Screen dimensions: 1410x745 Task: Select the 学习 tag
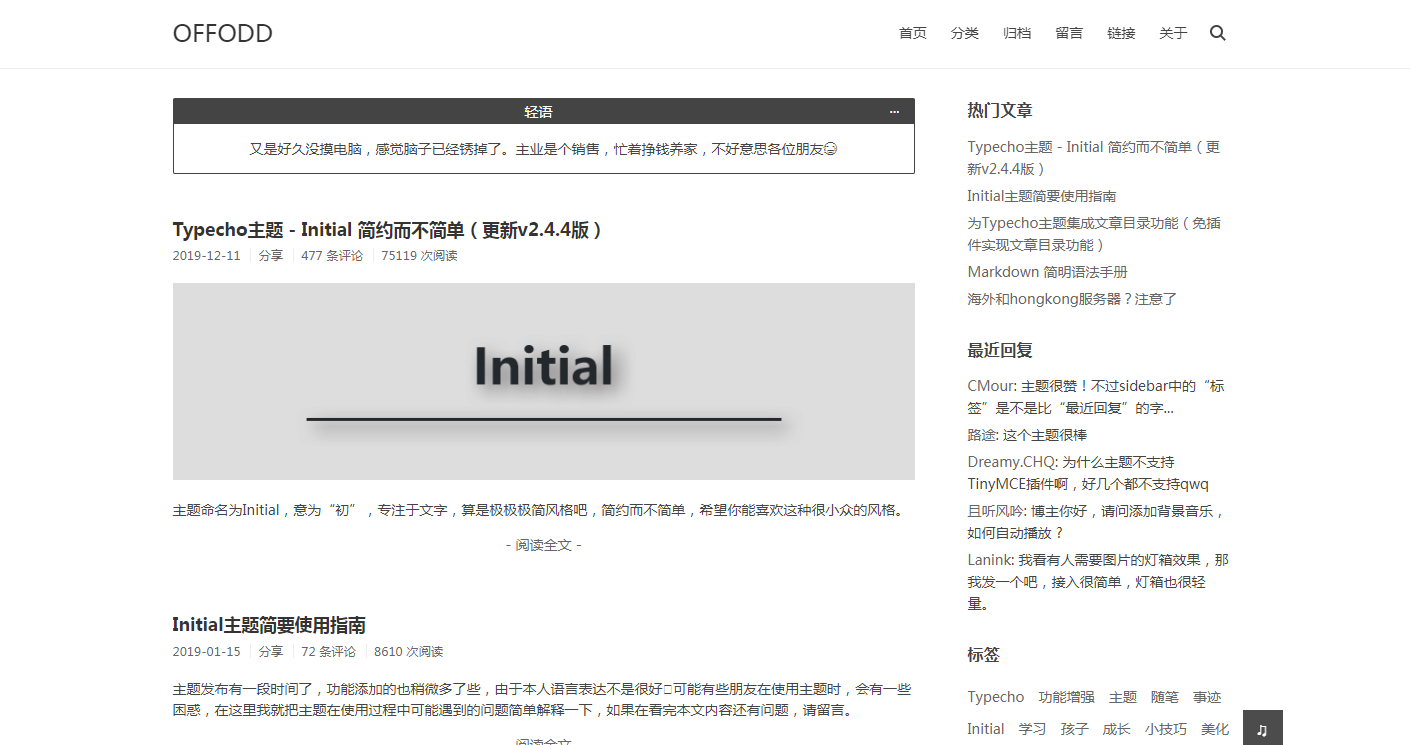1033,729
